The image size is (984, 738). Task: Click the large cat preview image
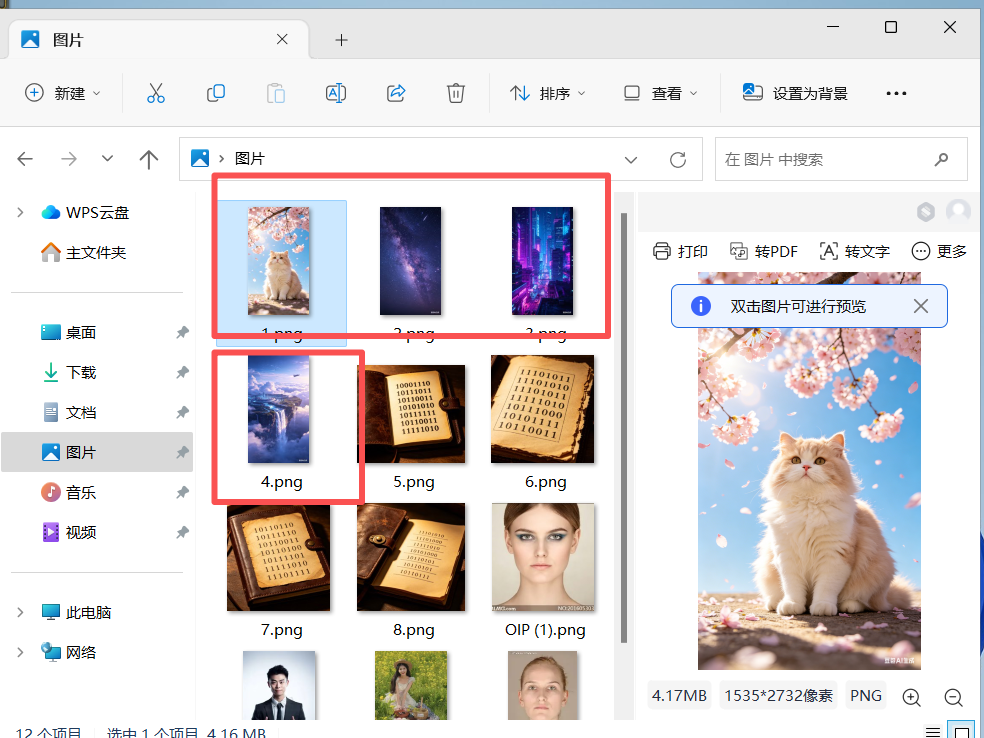coord(809,471)
